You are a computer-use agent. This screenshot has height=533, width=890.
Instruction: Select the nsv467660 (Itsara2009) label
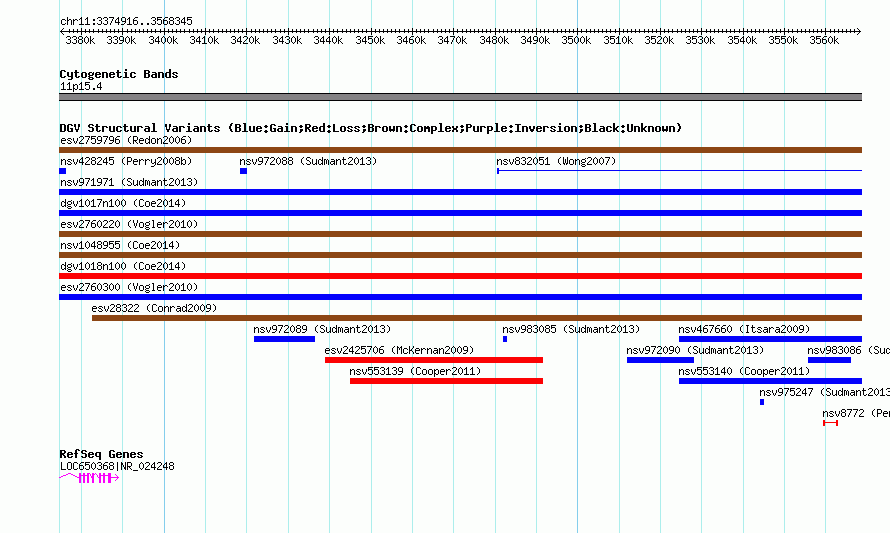[744, 329]
